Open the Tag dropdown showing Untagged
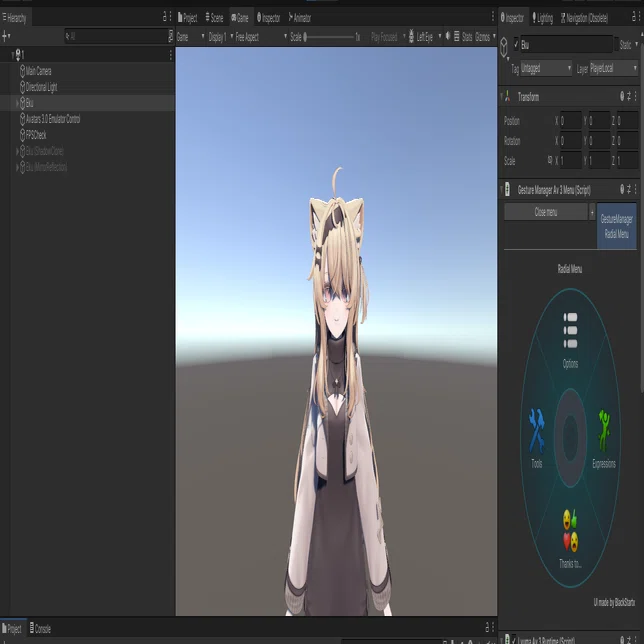 (x=546, y=68)
